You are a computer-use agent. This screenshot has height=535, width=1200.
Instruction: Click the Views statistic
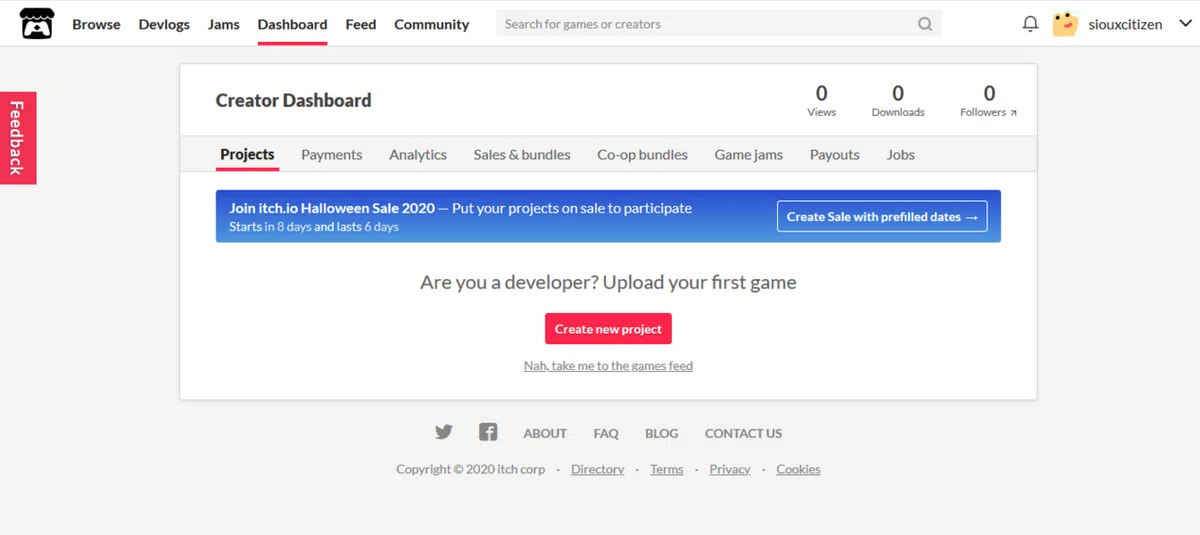pos(821,101)
